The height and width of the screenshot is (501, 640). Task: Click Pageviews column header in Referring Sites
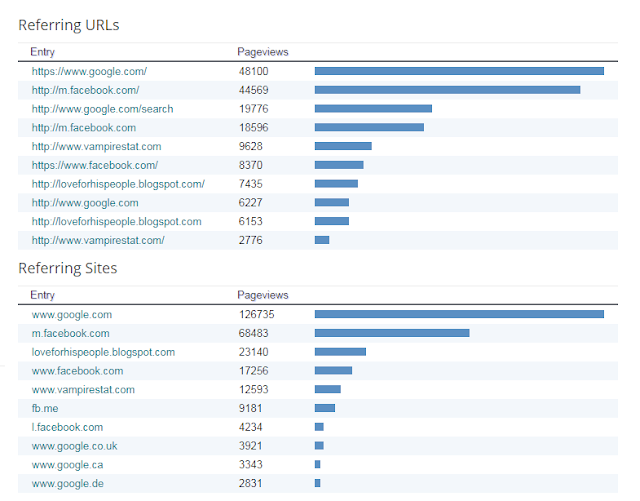pos(263,295)
